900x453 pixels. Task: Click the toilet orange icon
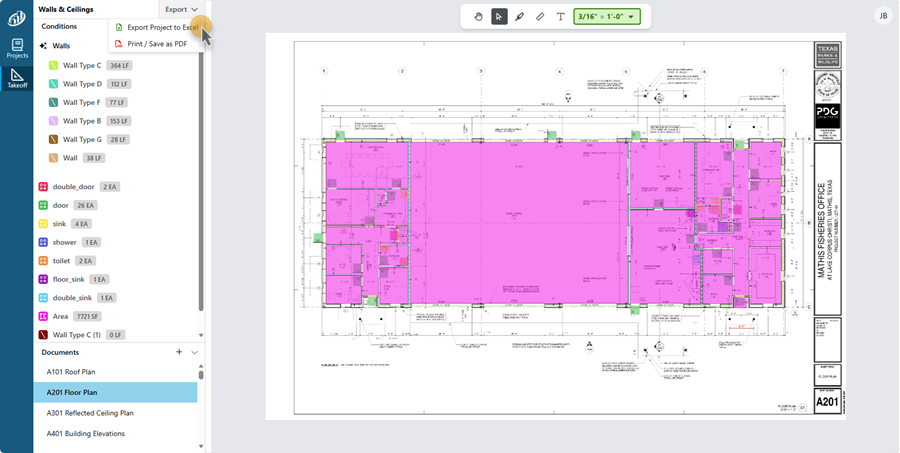click(x=43, y=261)
